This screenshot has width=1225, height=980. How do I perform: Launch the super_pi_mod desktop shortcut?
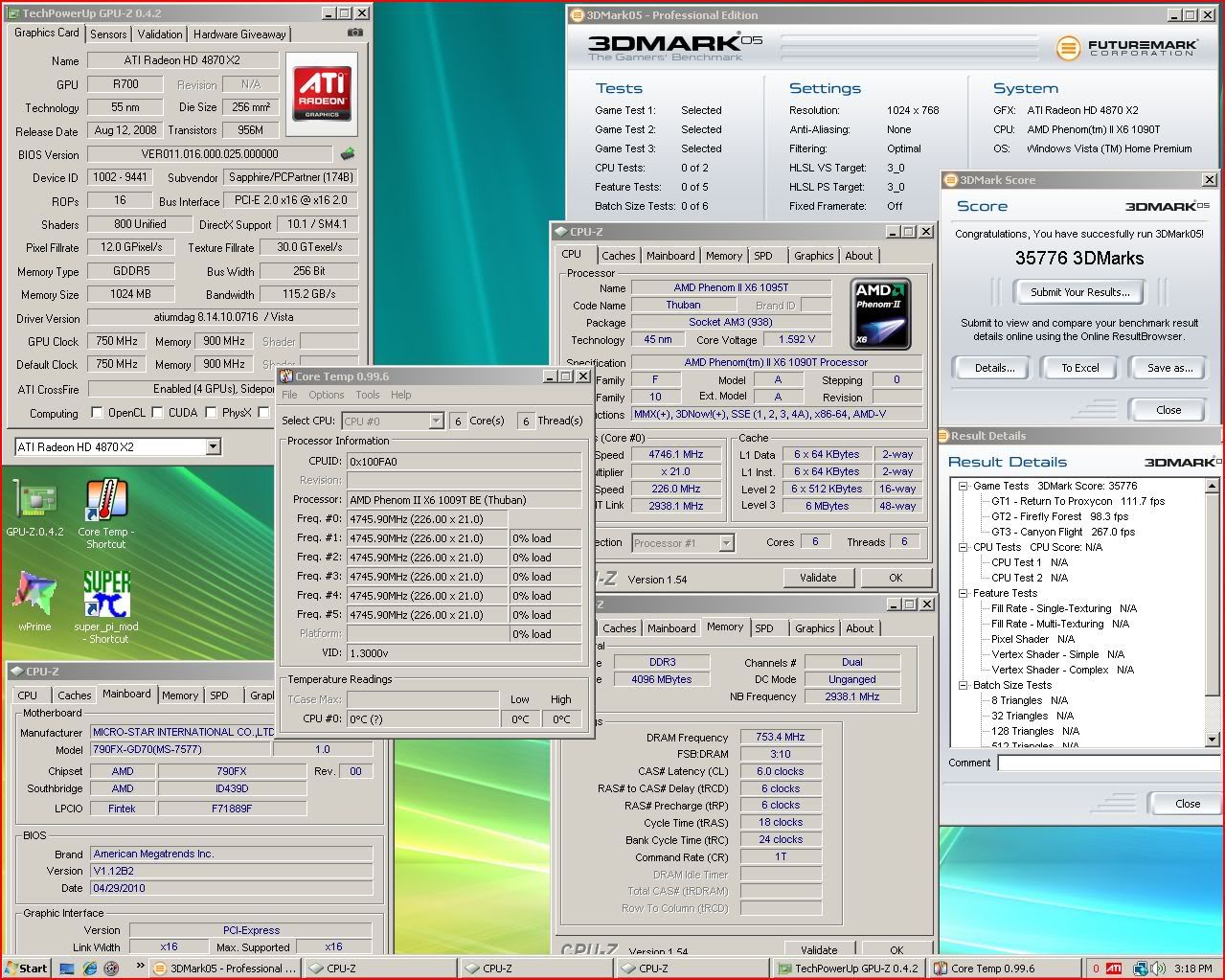click(x=106, y=606)
